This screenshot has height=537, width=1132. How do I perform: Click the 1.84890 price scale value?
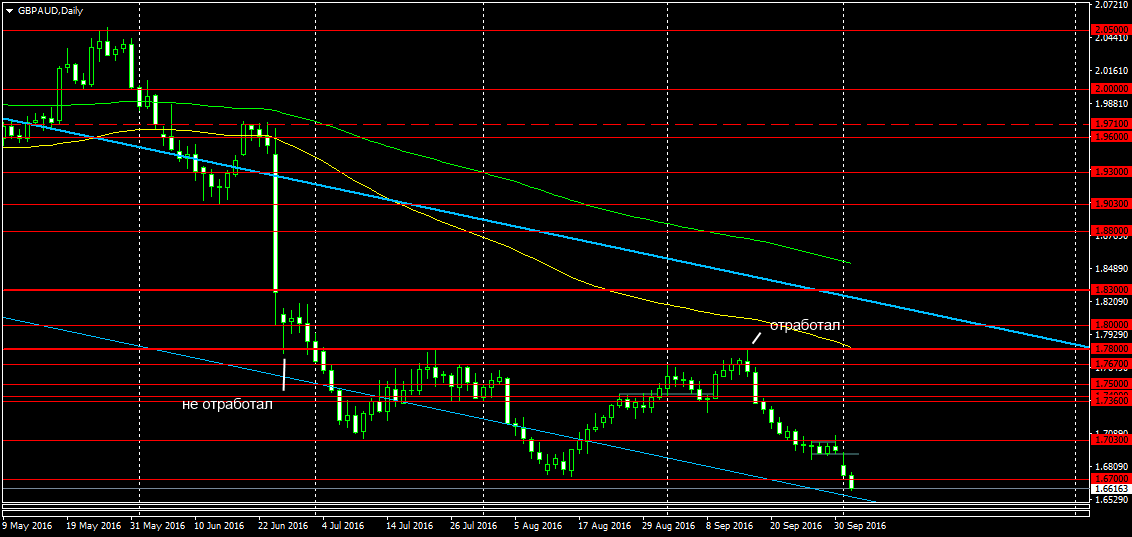click(1111, 269)
